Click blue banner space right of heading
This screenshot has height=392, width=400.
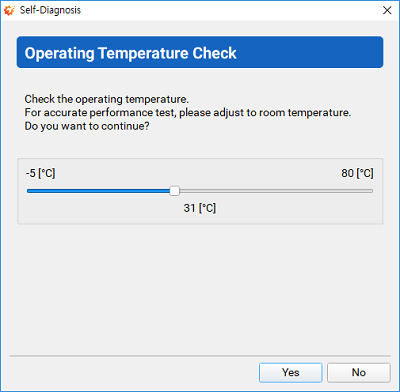(308, 52)
